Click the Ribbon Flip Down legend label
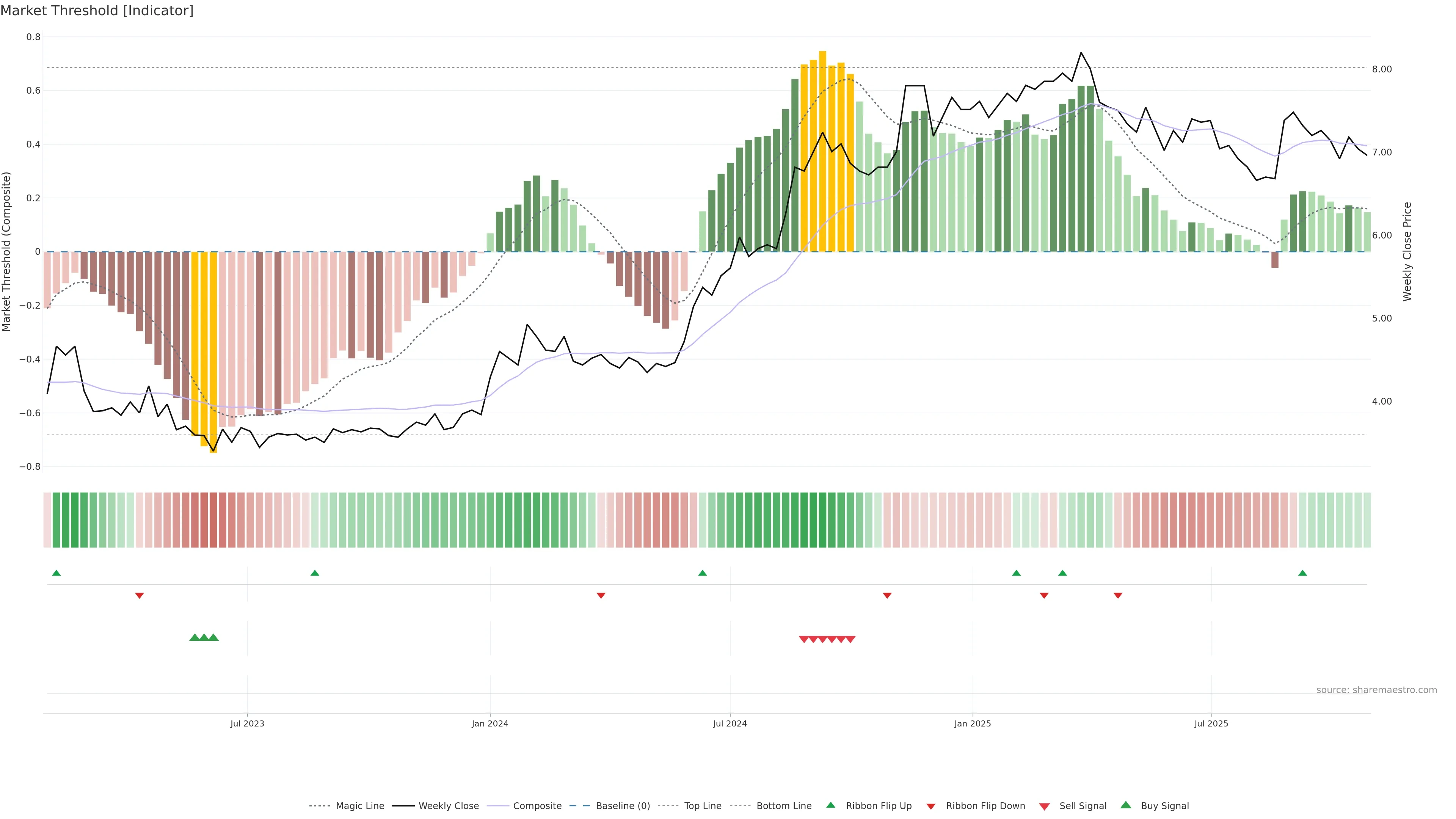Screen dimensions: 1456x819 point(985,806)
